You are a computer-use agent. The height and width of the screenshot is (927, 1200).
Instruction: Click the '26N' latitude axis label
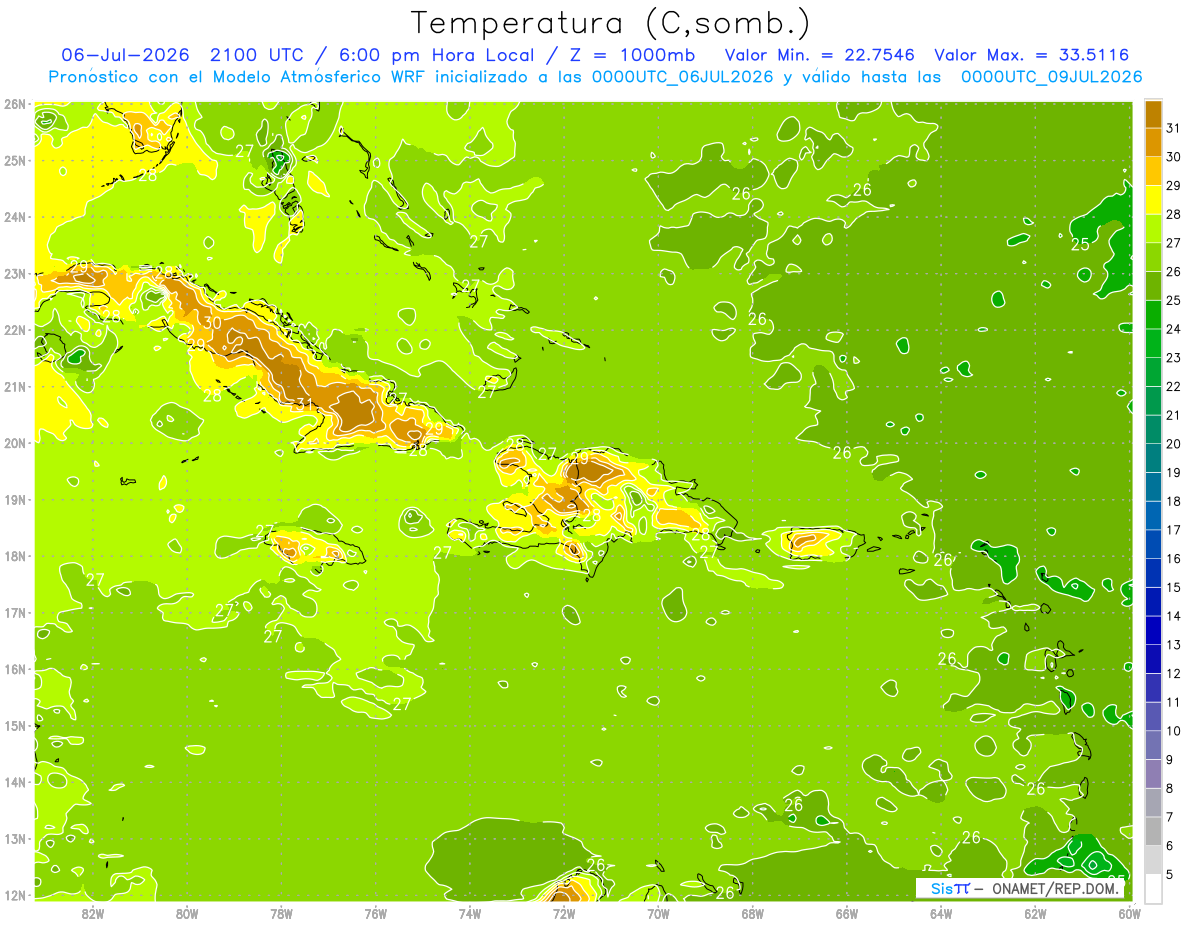[15, 104]
